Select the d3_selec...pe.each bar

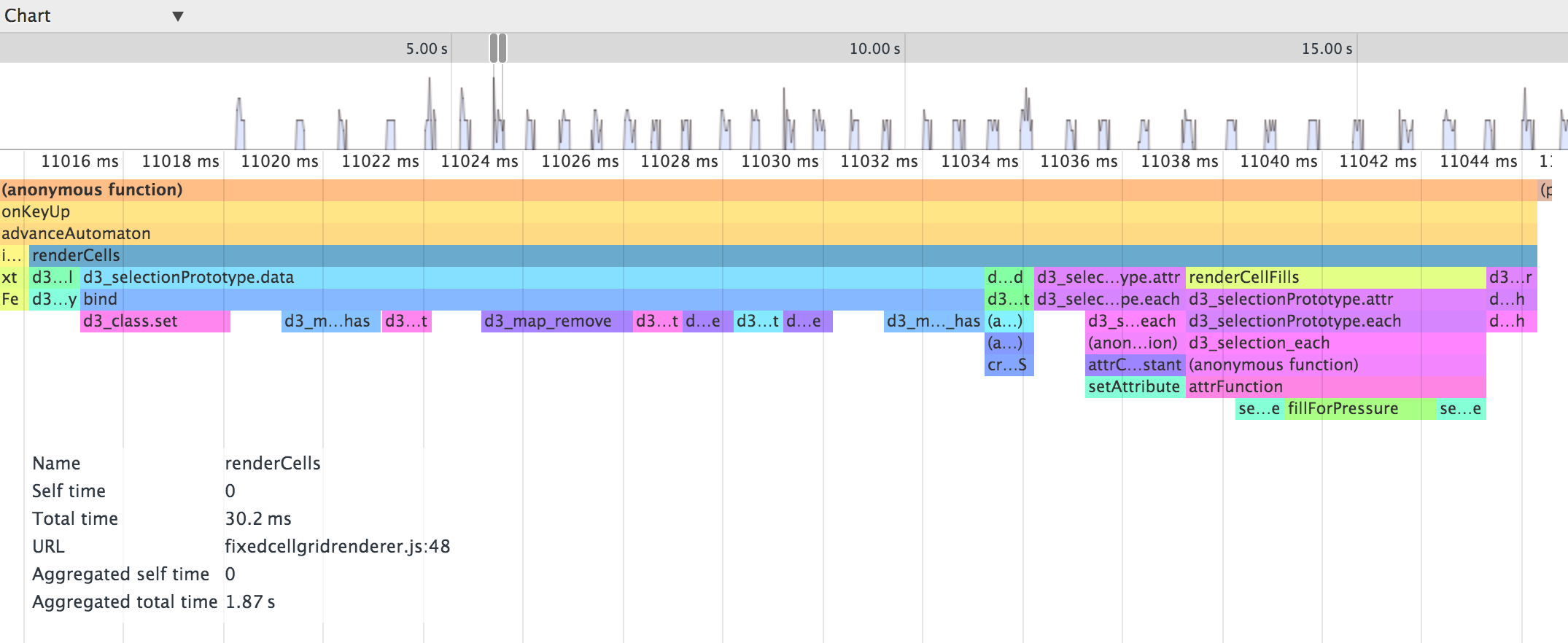point(1110,299)
